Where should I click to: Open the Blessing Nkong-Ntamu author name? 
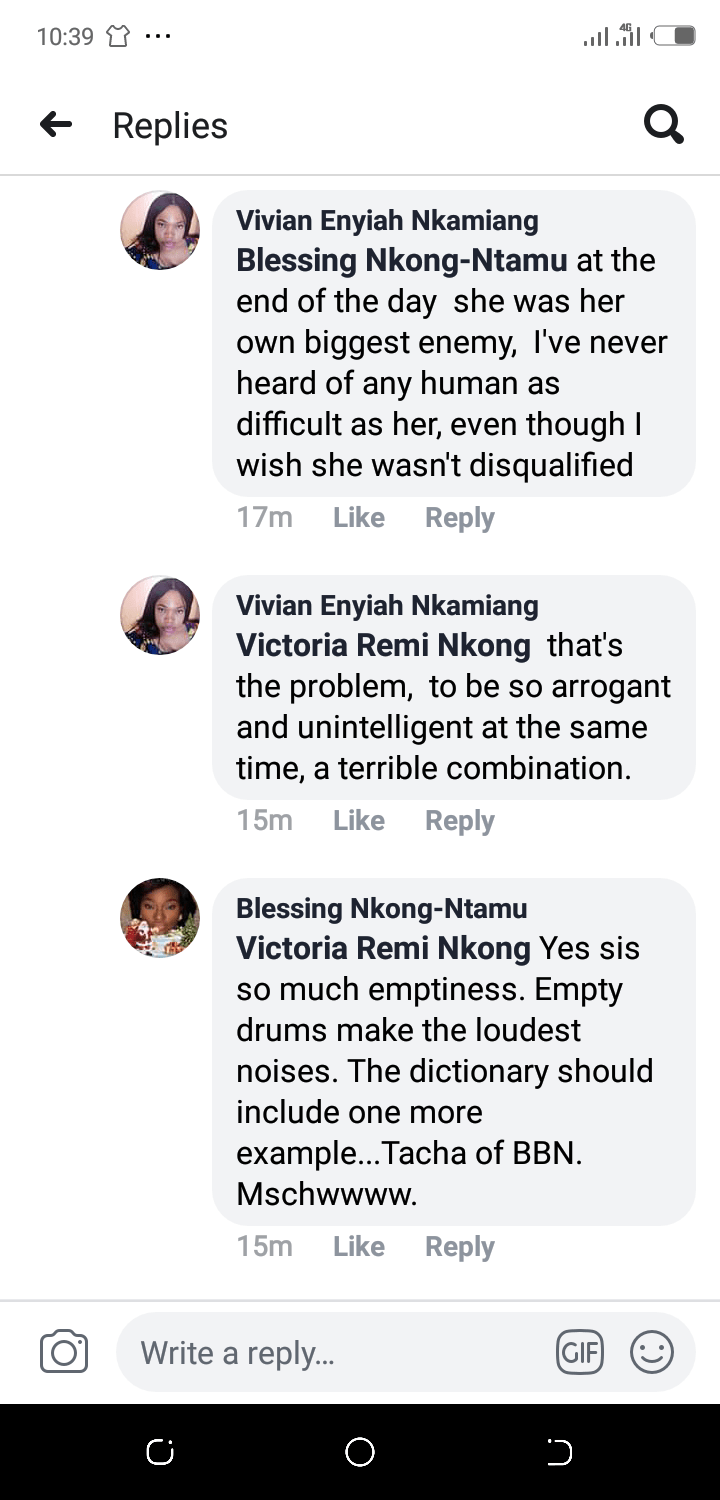[x=381, y=909]
